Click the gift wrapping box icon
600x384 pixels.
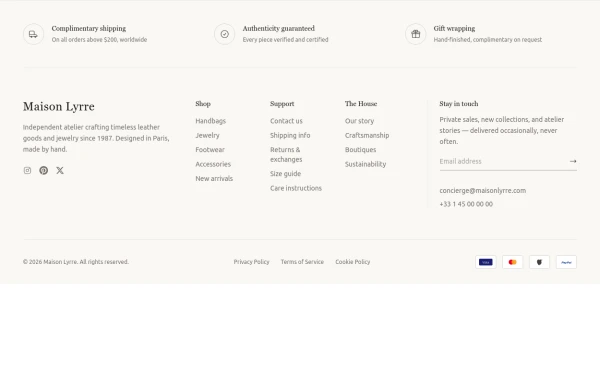416,34
